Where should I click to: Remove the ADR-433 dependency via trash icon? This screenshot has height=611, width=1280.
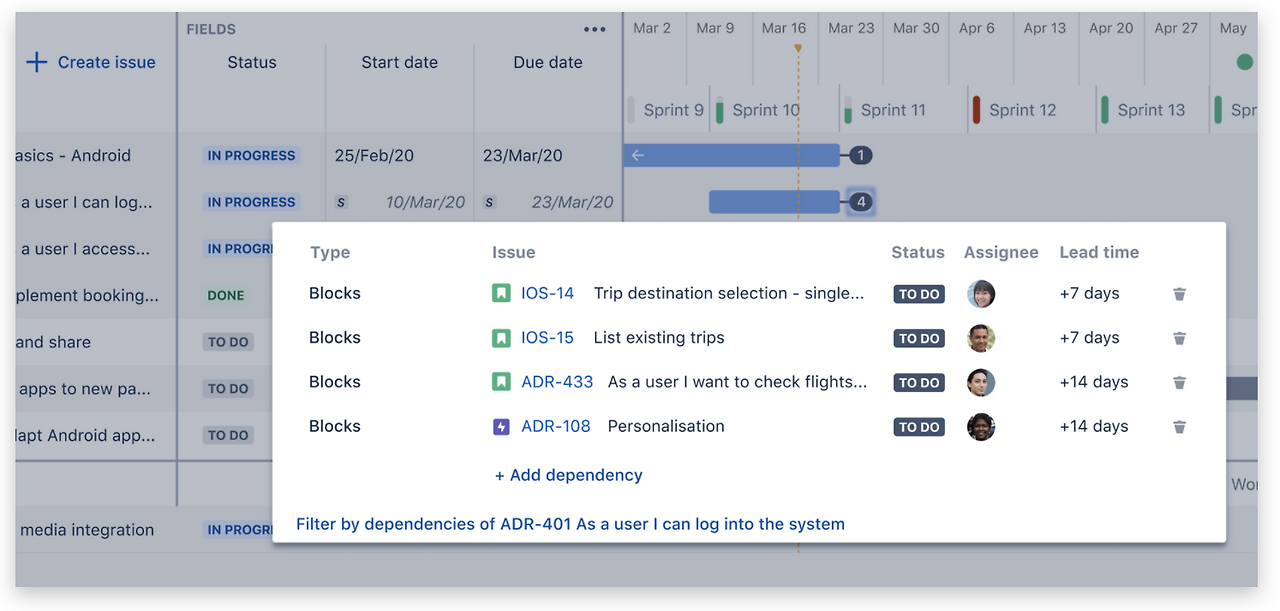point(1179,382)
